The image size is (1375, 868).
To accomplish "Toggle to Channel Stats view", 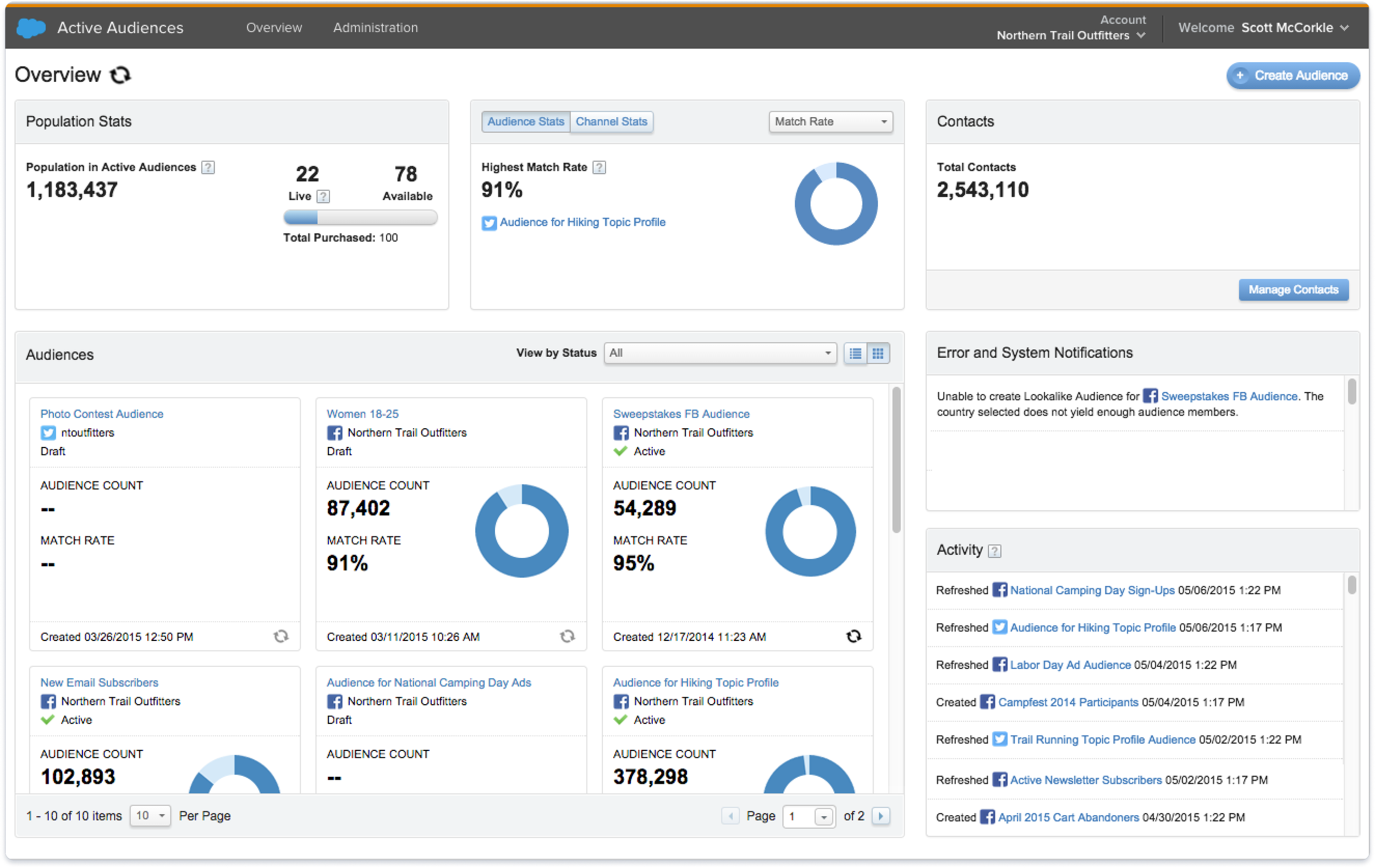I will tap(611, 121).
